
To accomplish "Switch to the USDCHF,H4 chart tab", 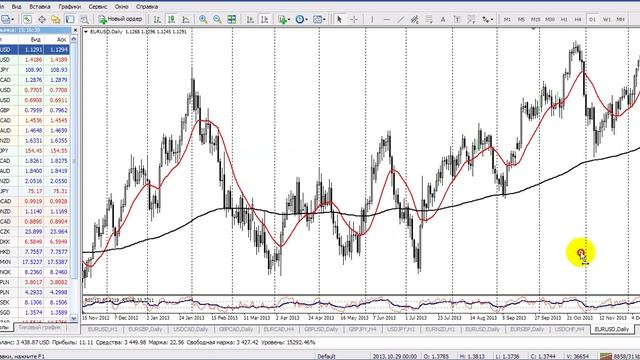I will click(x=570, y=329).
